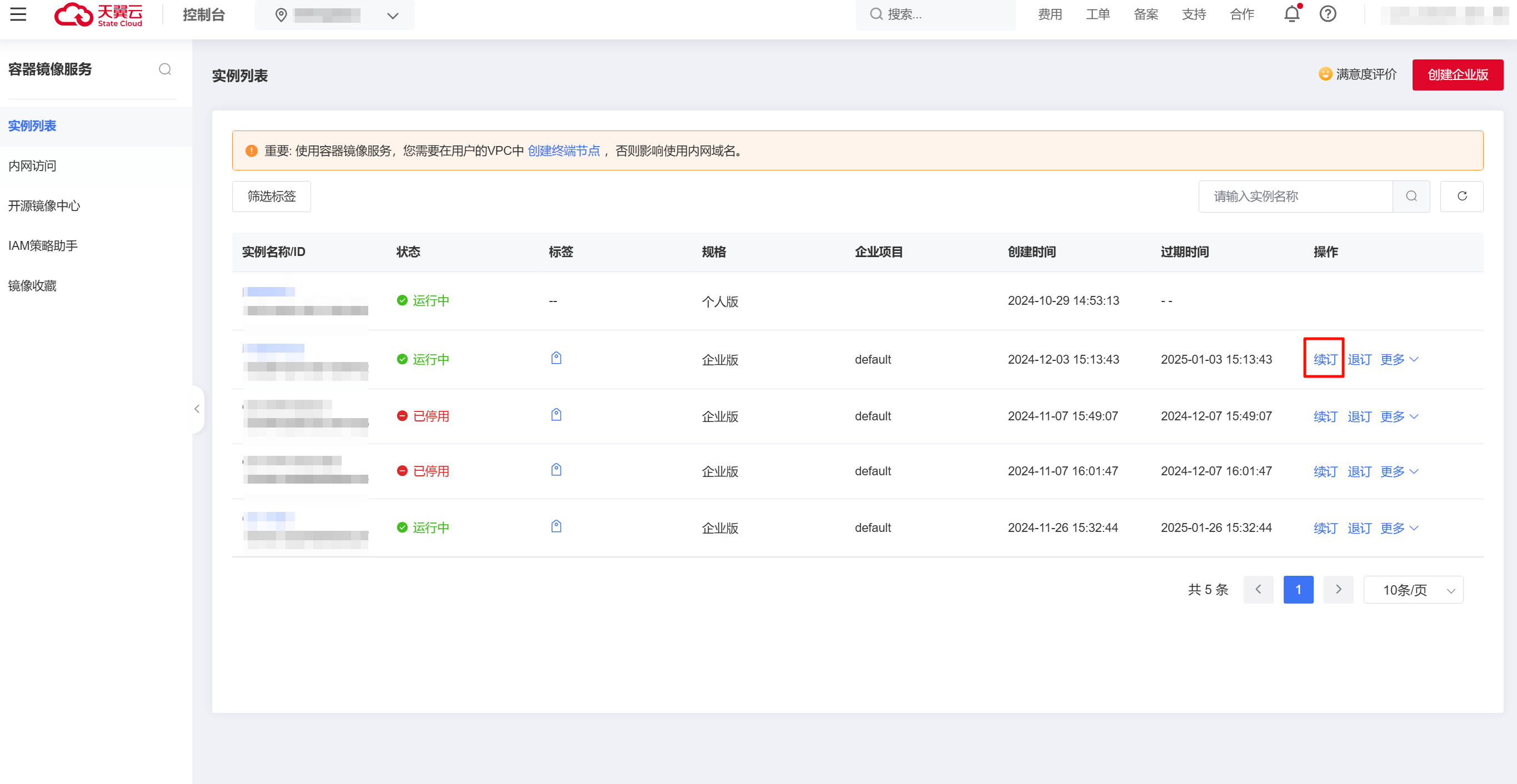Open 费用 in top navigation
The width and height of the screenshot is (1517, 784).
pyautogui.click(x=1049, y=14)
